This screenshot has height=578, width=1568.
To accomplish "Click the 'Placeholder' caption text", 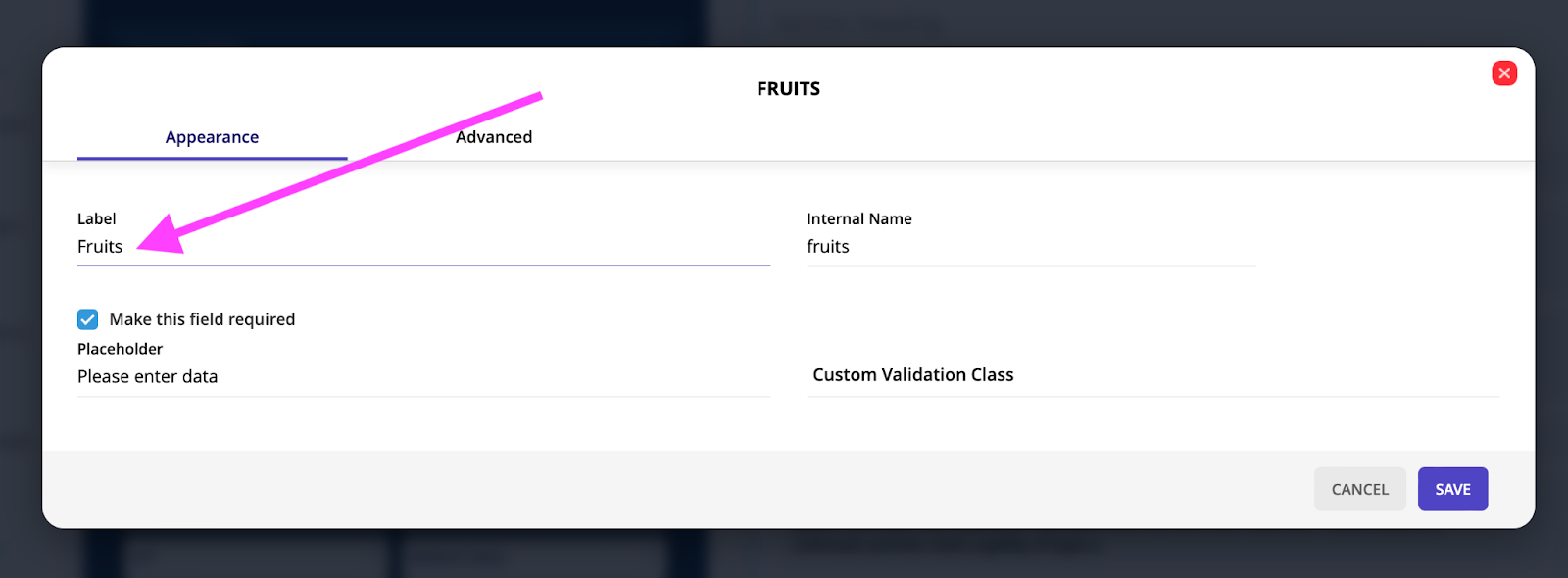I will [120, 349].
